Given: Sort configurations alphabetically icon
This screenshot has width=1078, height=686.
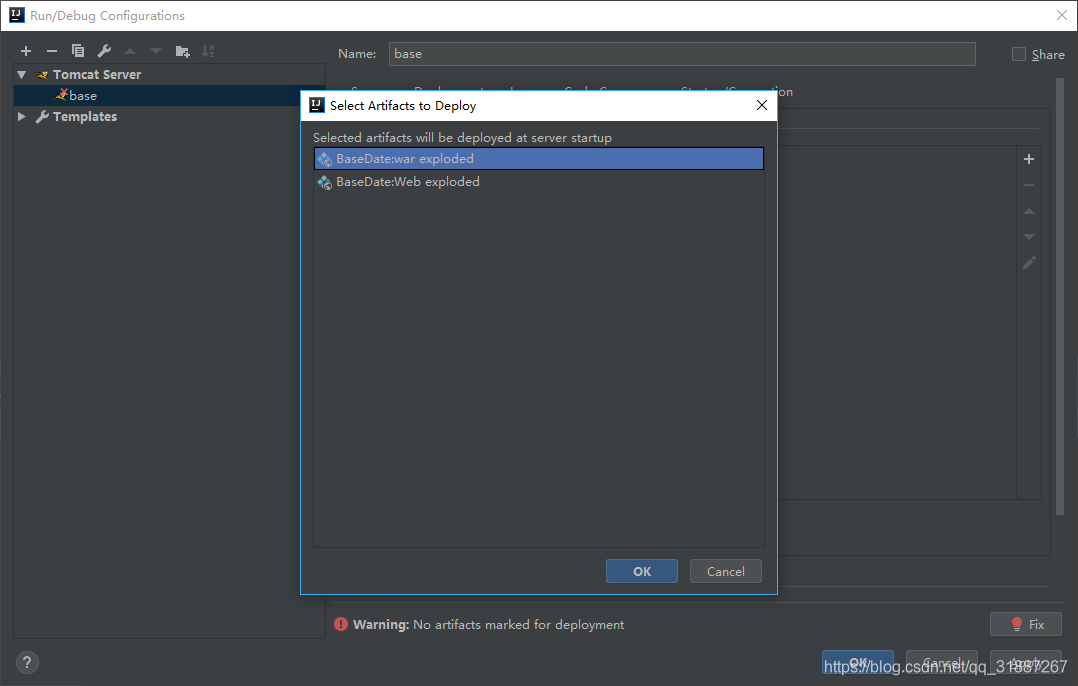Looking at the screenshot, I should point(208,51).
